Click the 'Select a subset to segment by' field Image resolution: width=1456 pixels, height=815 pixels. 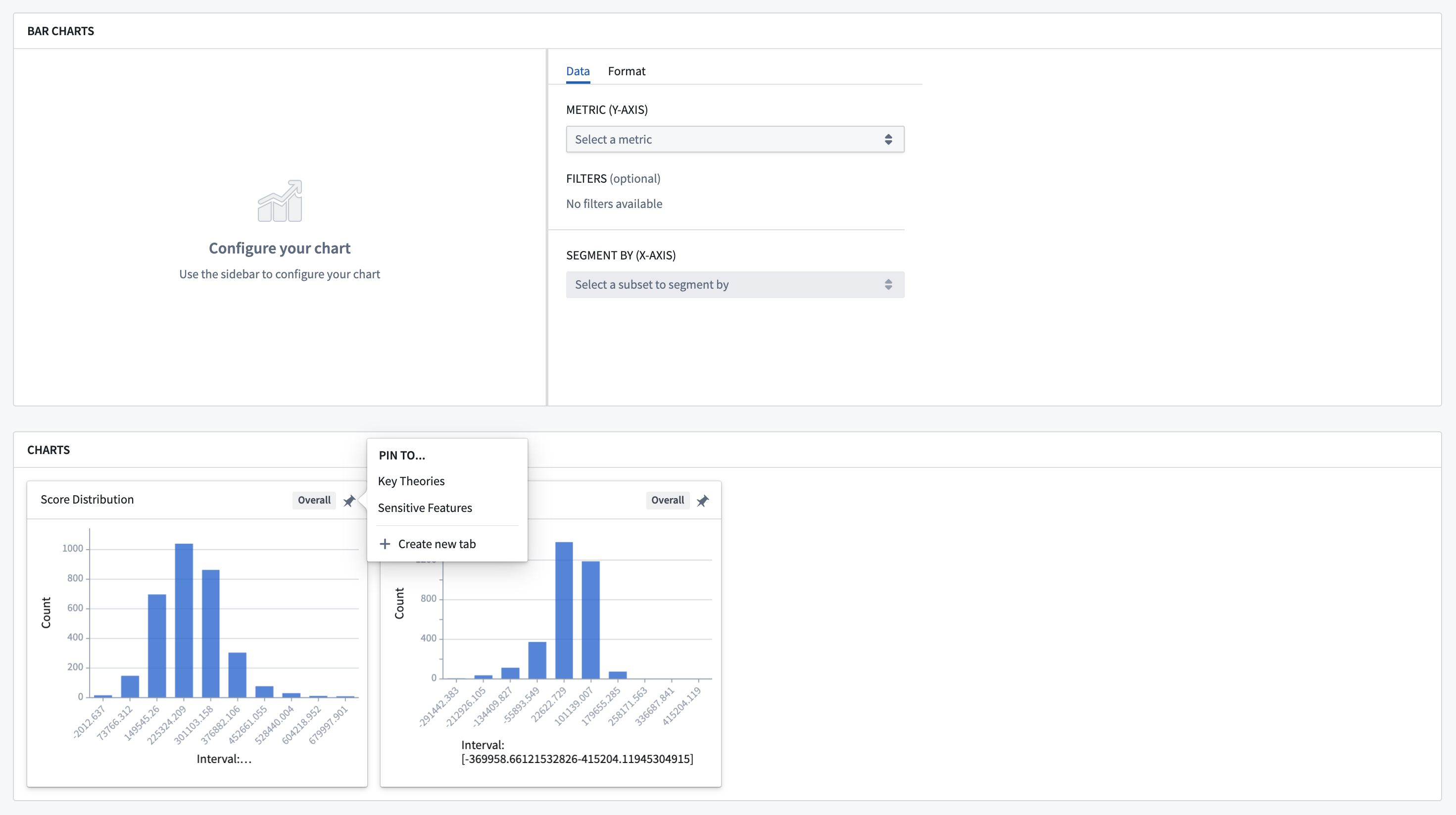point(734,284)
